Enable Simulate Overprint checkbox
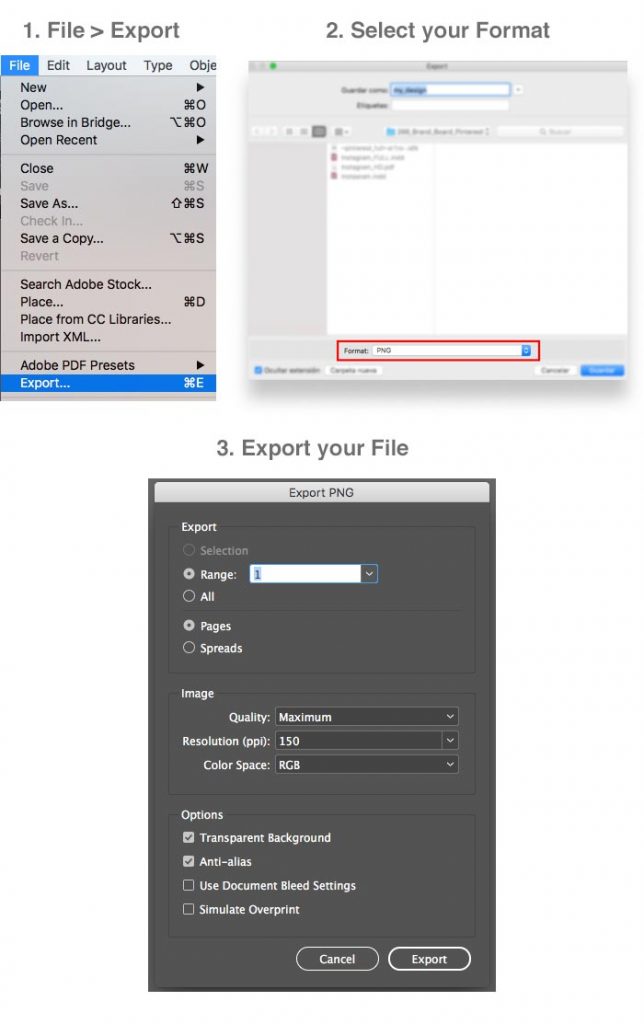 point(189,909)
